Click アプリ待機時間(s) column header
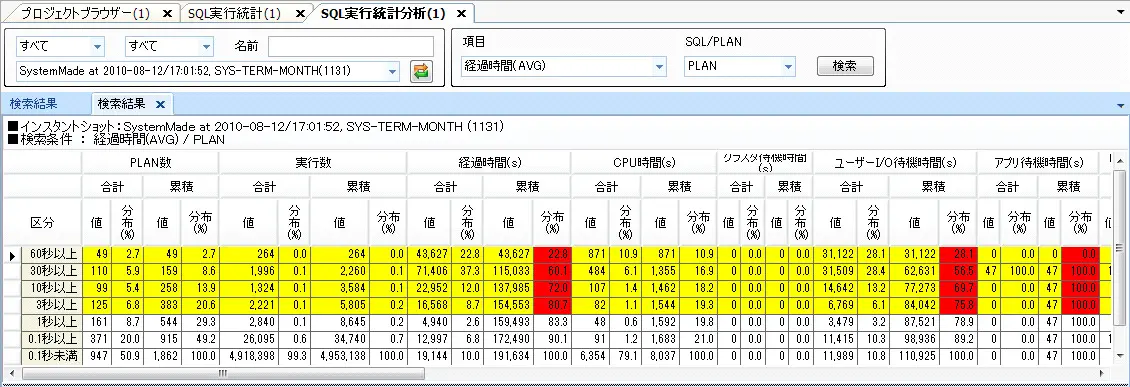This screenshot has height=387, width=1130. click(1038, 163)
